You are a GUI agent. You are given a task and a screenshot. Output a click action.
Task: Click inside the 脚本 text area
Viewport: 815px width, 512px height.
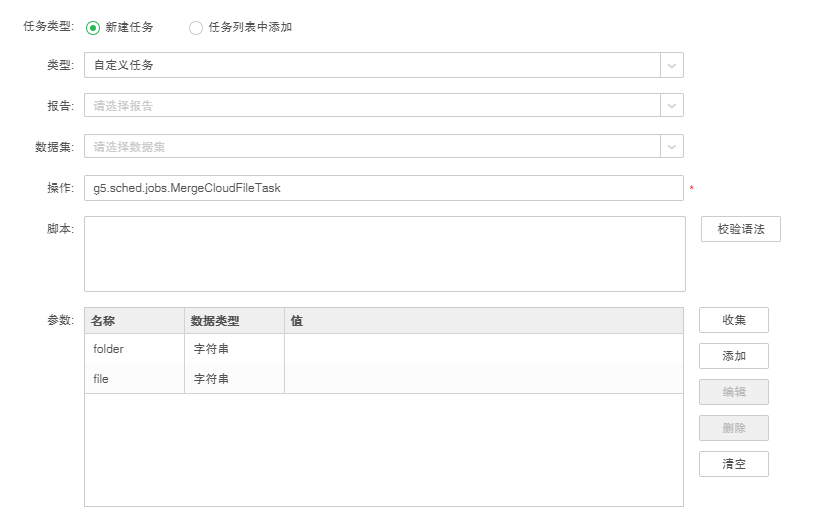384,254
